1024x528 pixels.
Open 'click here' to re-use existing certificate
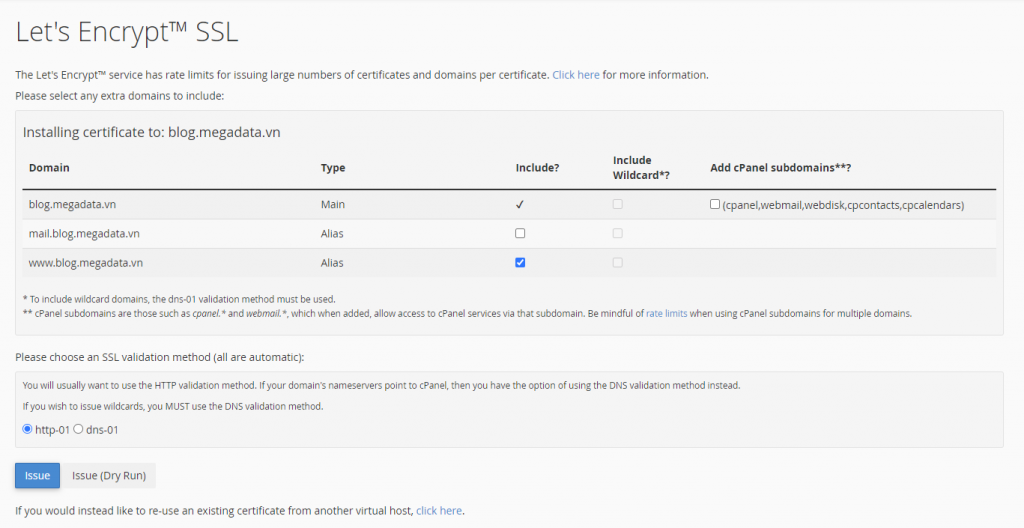click(439, 511)
